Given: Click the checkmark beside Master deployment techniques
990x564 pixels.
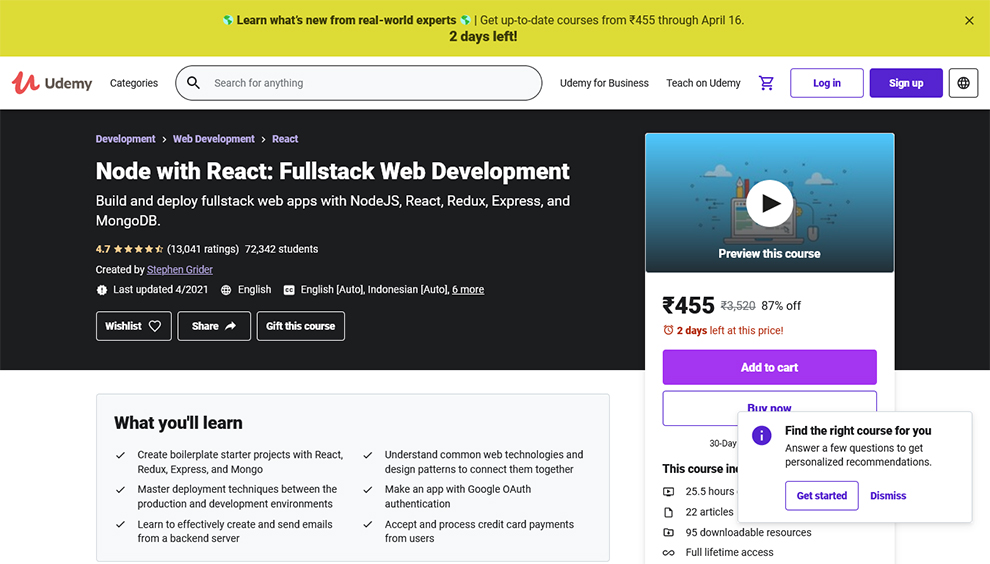Looking at the screenshot, I should pyautogui.click(x=120, y=489).
